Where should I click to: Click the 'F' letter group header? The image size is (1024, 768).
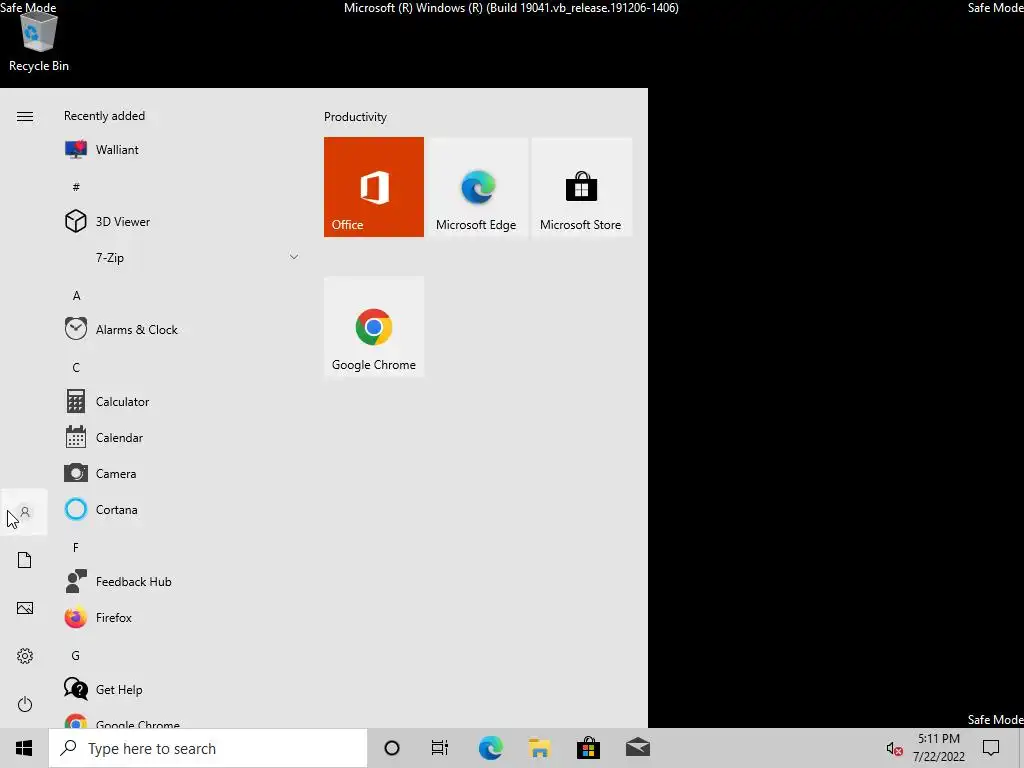pyautogui.click(x=76, y=547)
